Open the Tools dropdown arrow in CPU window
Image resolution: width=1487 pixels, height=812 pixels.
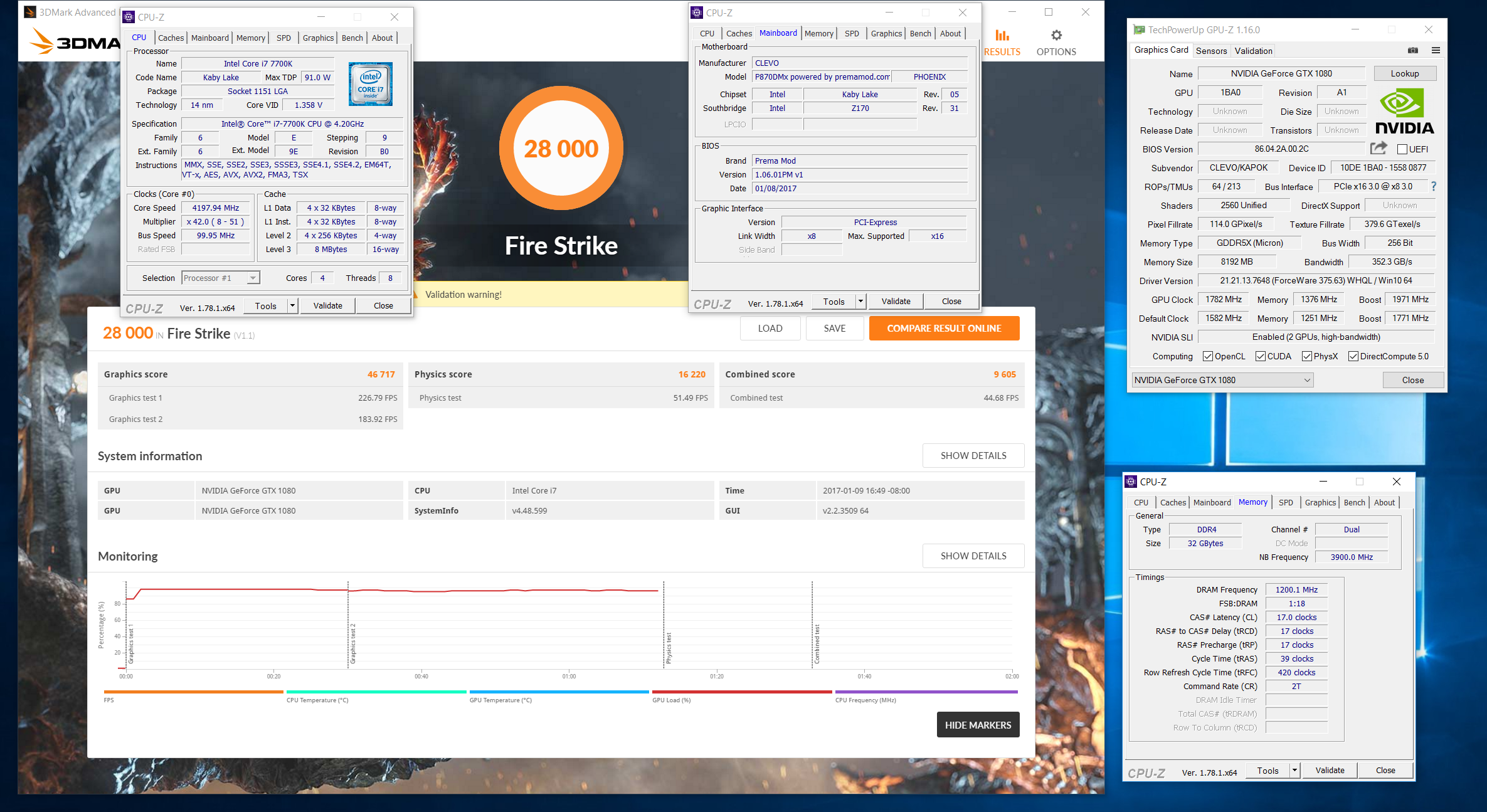(x=292, y=306)
